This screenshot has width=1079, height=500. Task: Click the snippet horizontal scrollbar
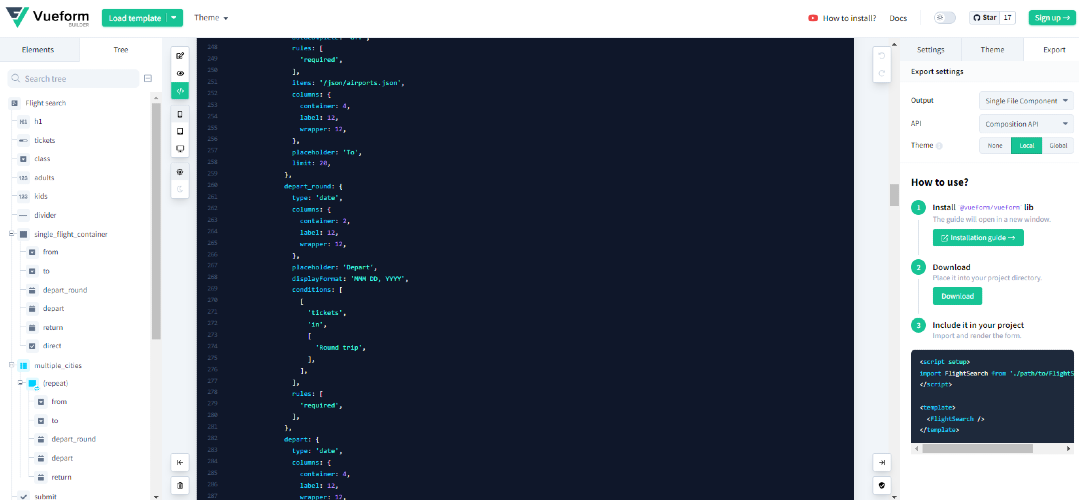(977, 448)
